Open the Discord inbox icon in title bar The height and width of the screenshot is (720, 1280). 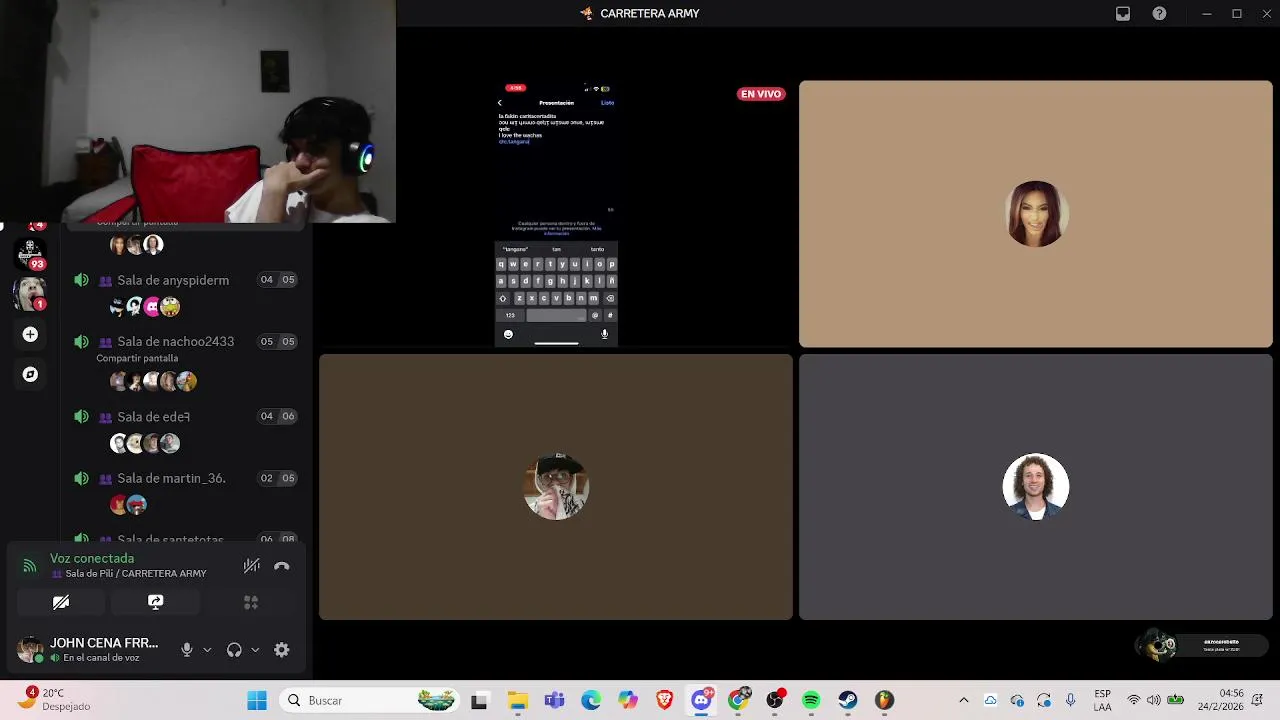1123,13
